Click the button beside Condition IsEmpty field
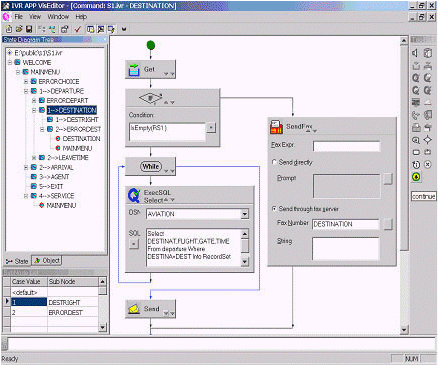 click(211, 127)
